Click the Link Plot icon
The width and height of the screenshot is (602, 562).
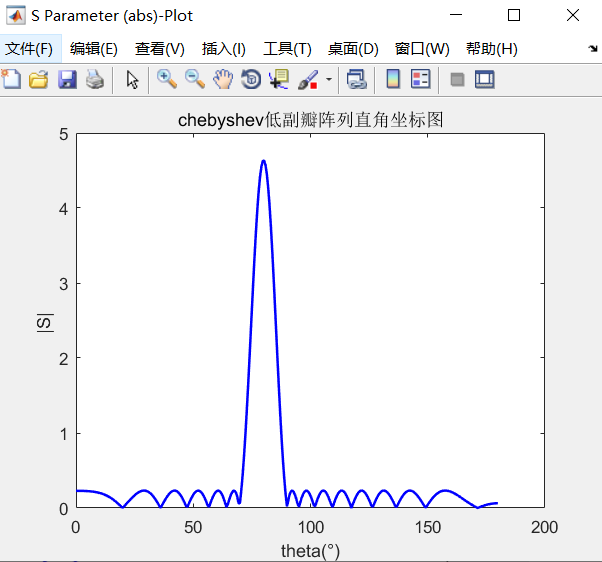357,79
